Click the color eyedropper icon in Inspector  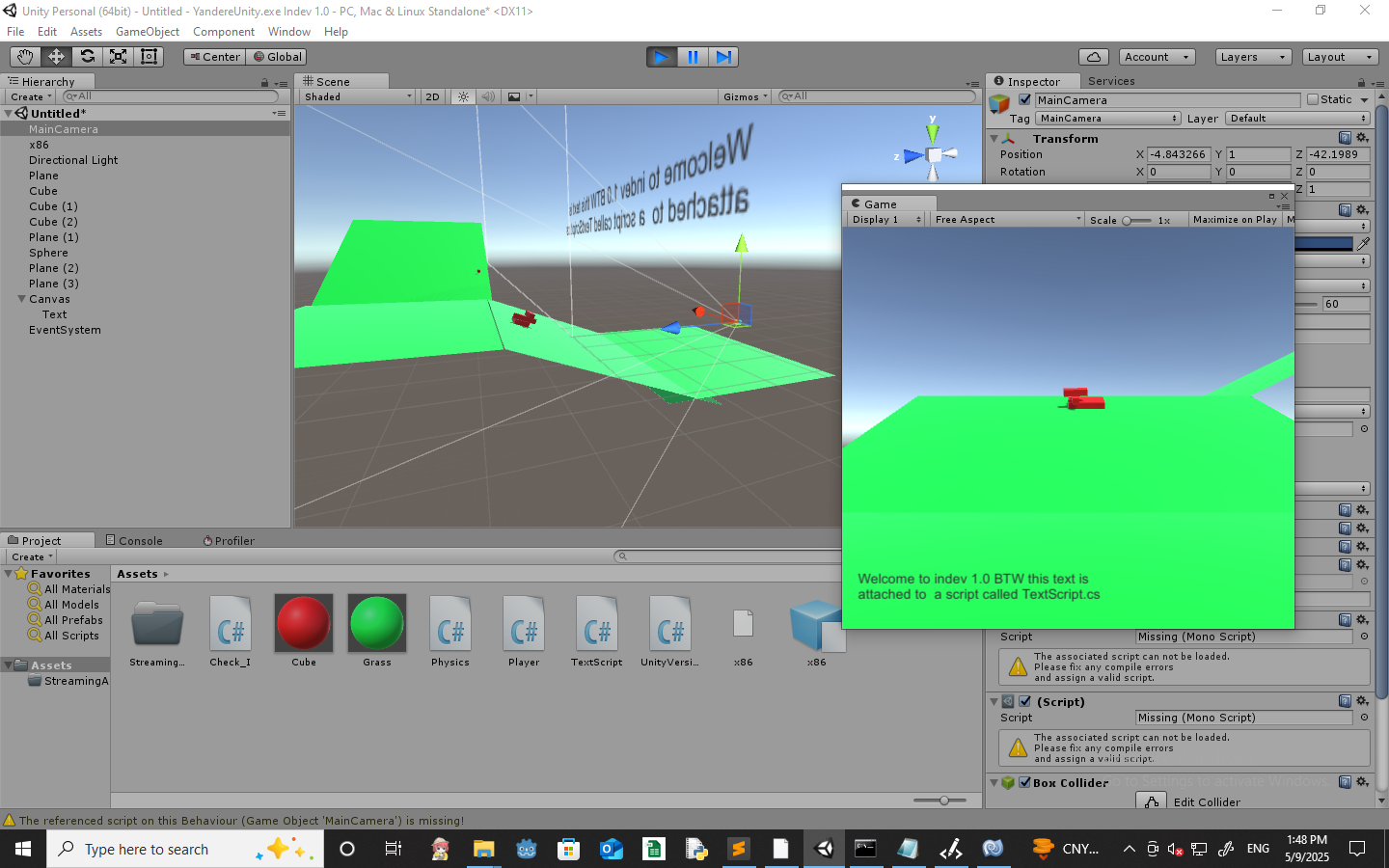coord(1363,243)
